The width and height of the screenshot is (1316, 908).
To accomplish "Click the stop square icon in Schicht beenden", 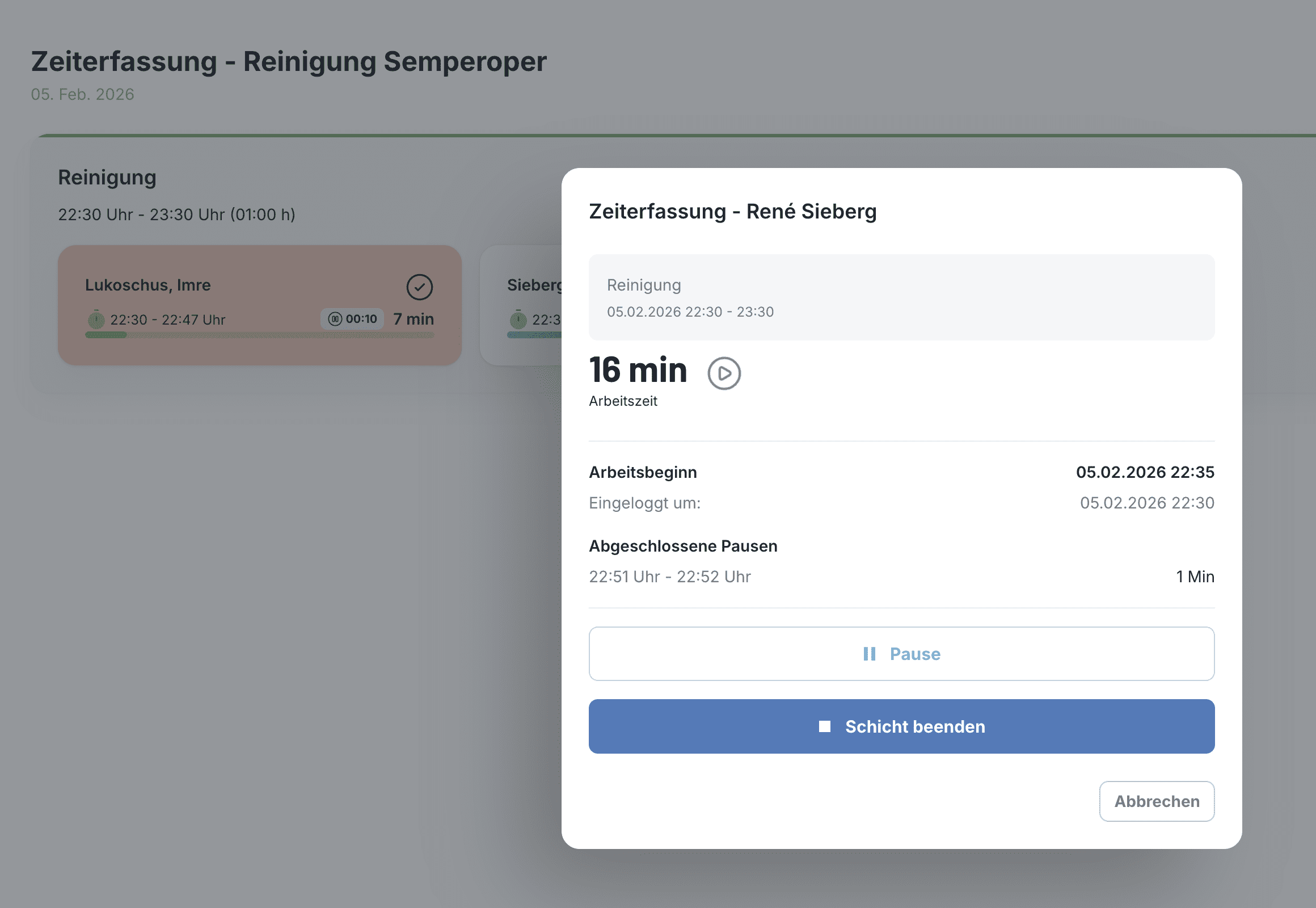I will 824,726.
